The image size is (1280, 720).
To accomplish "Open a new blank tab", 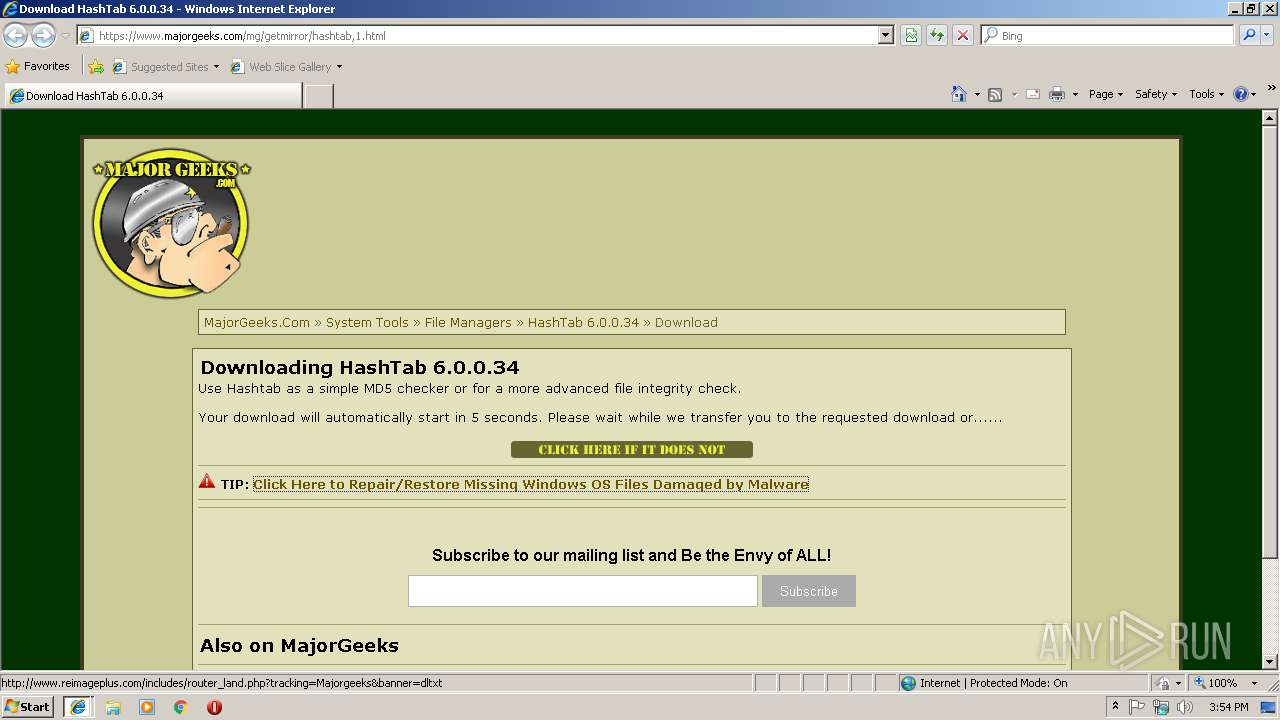I will (x=318, y=96).
